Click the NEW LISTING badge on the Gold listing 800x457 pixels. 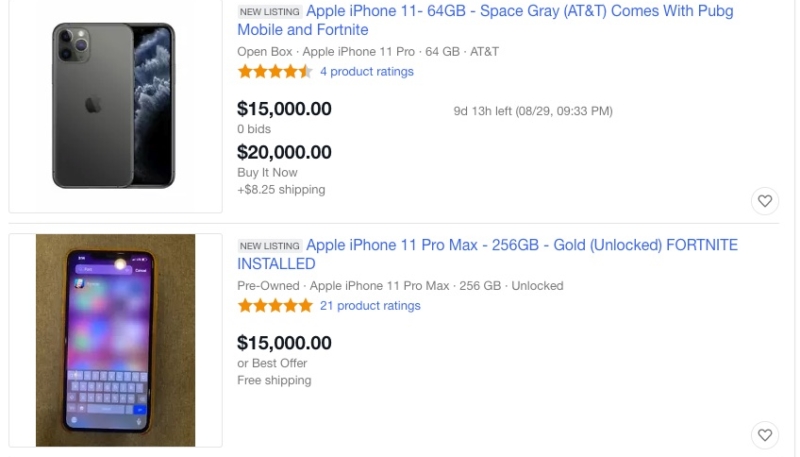click(x=269, y=246)
